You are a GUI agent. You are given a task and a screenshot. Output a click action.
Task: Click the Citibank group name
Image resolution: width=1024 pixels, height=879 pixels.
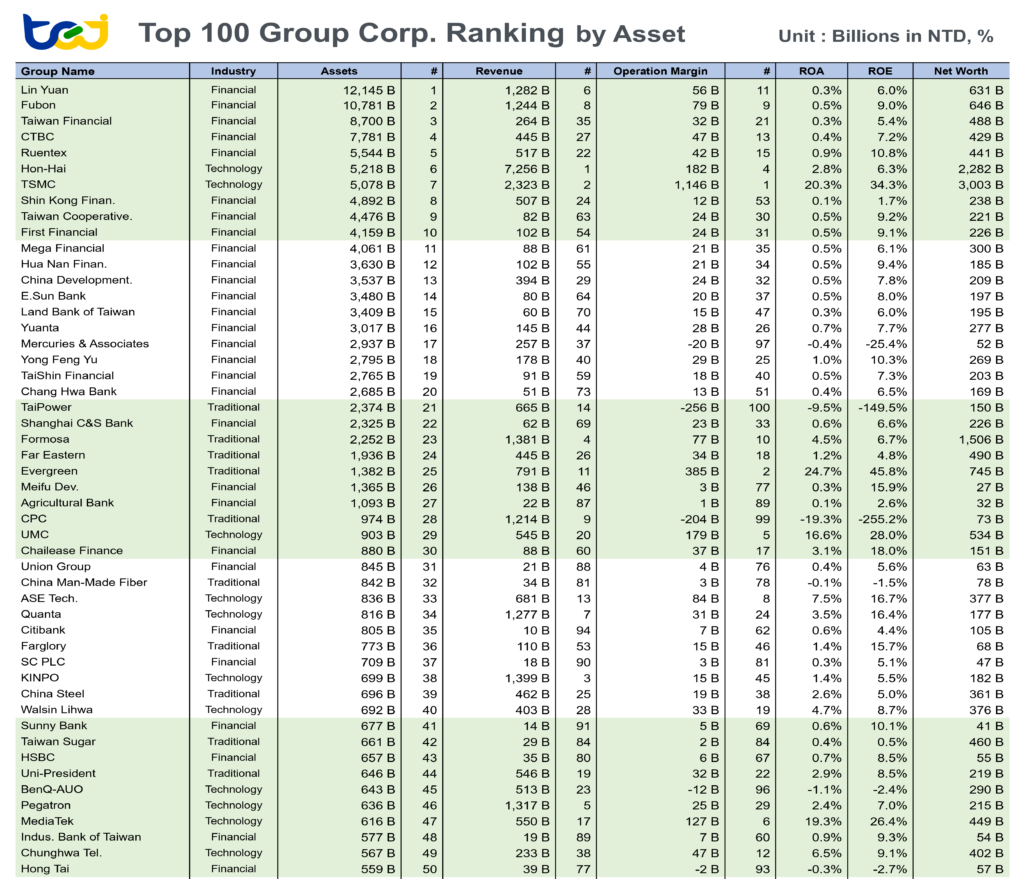pyautogui.click(x=44, y=630)
